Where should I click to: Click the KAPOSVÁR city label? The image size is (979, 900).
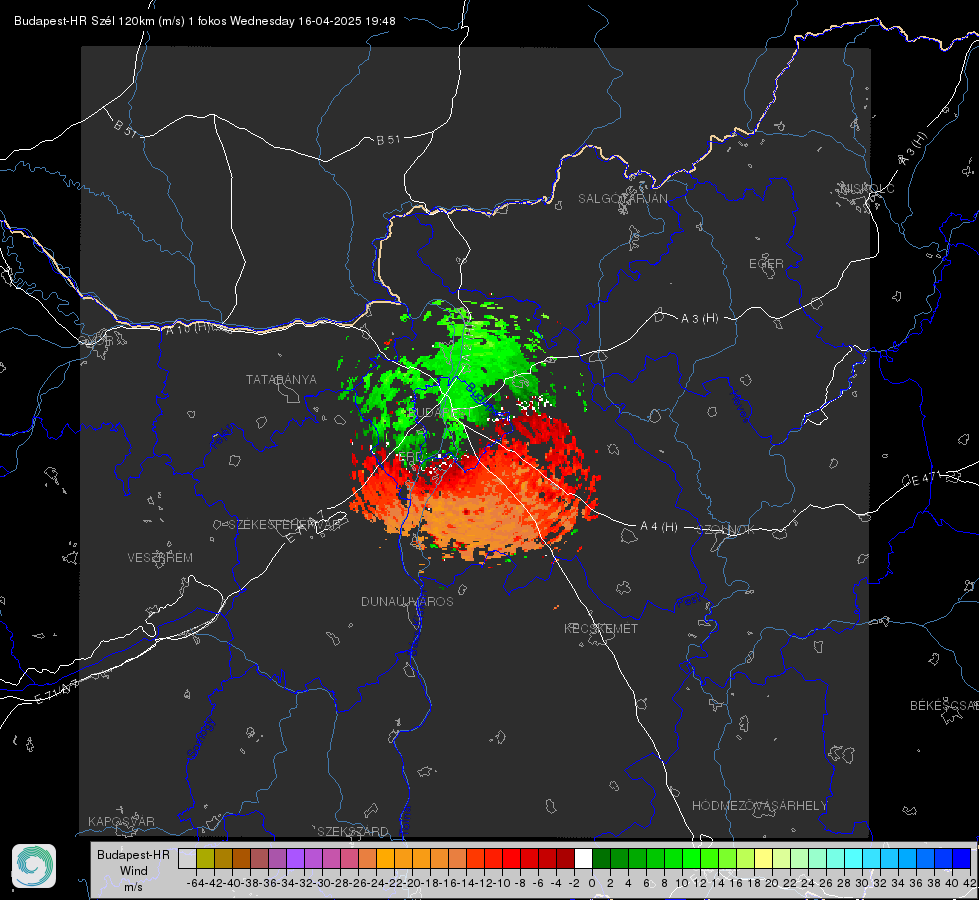pos(121,821)
